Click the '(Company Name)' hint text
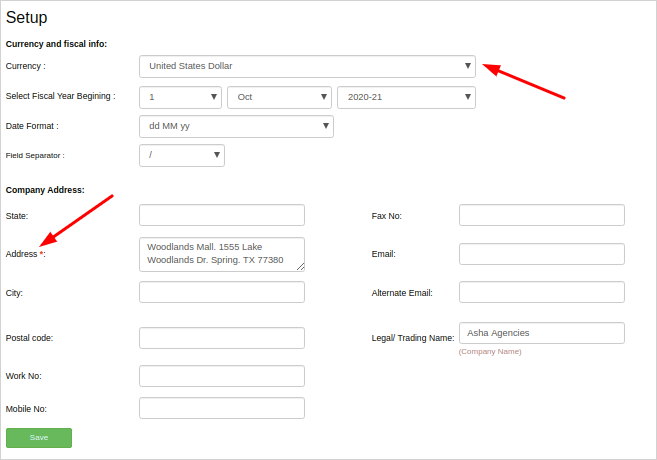657x460 pixels. tap(490, 351)
